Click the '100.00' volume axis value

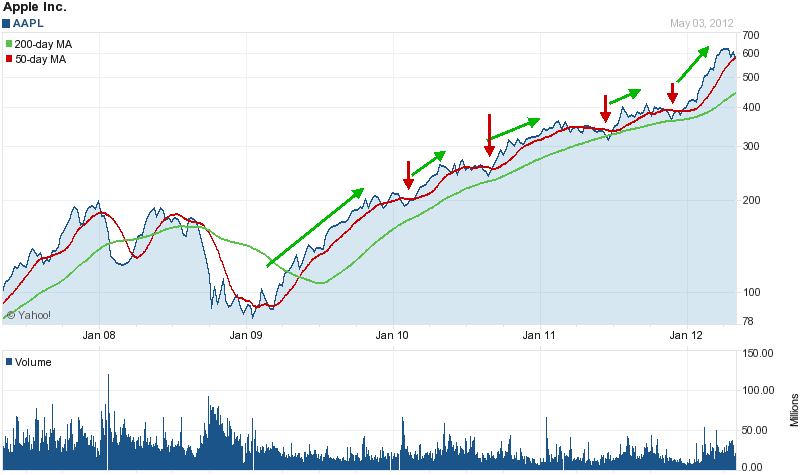(x=758, y=390)
